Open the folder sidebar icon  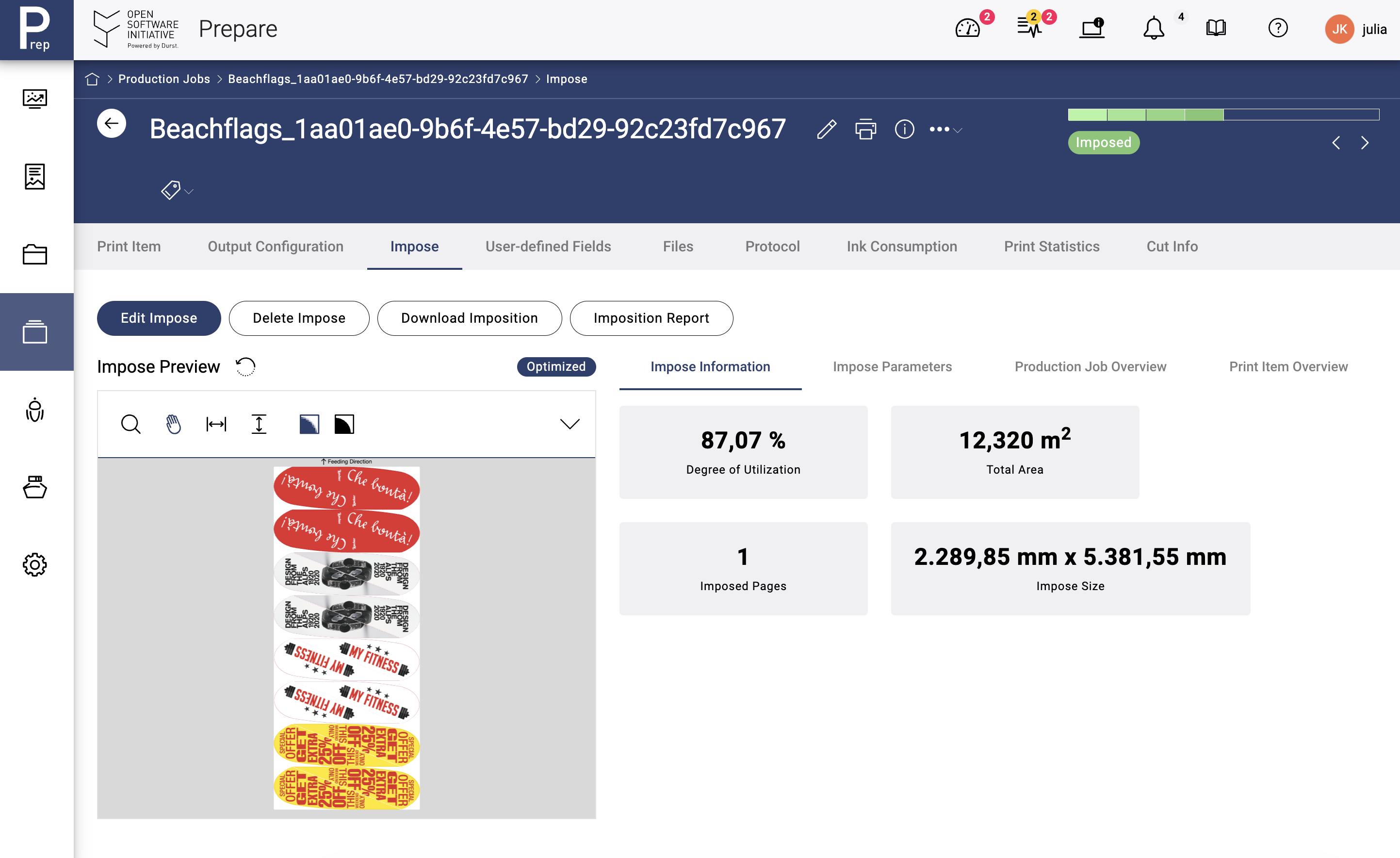[x=34, y=254]
